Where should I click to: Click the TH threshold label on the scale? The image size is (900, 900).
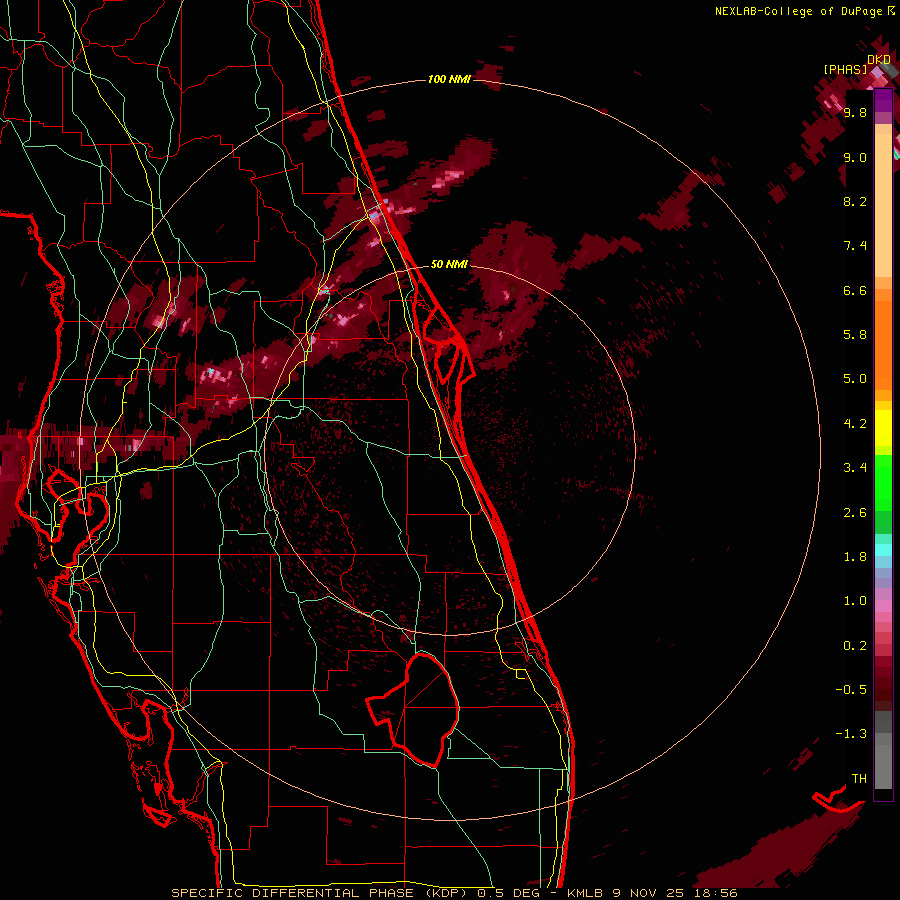tap(859, 779)
